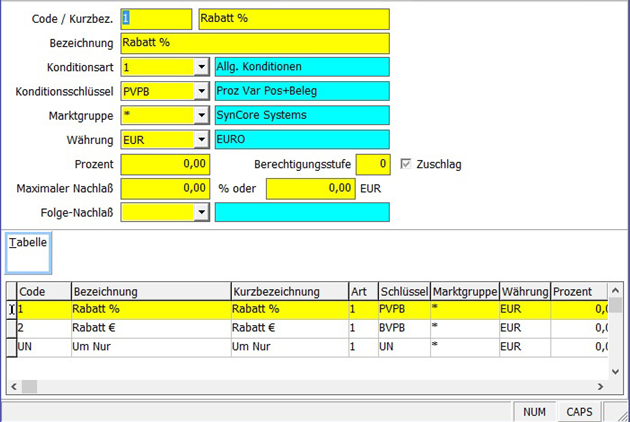Open the Marktgruppe dropdown arrow
630x422 pixels.
click(201, 116)
